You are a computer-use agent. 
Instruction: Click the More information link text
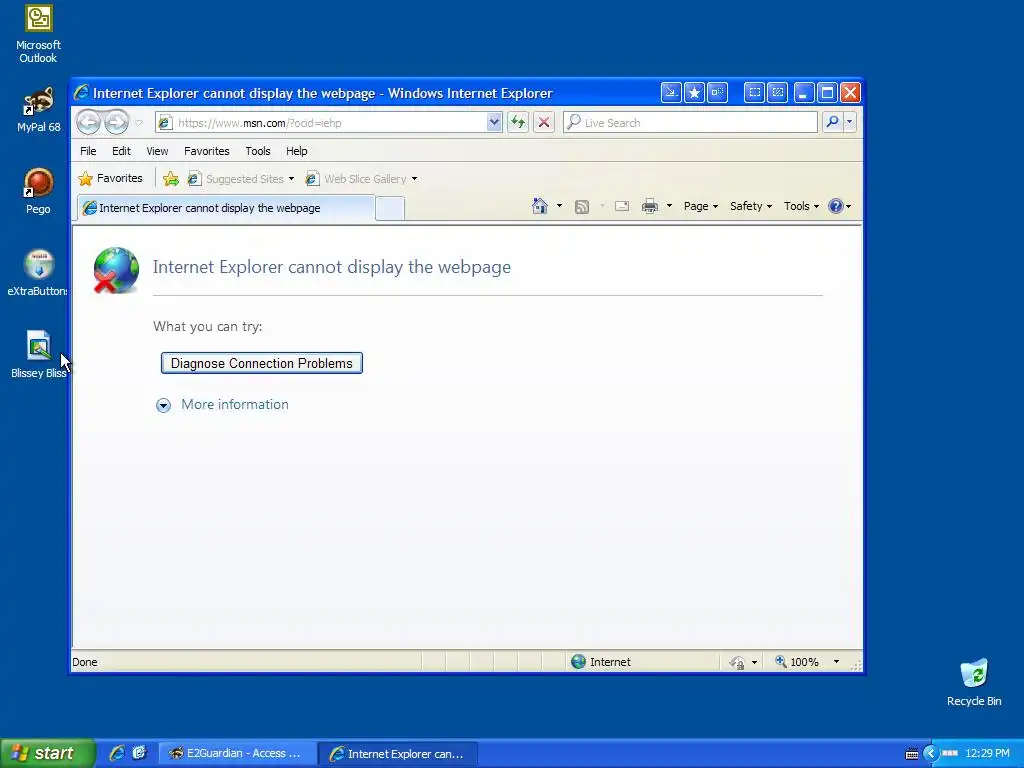click(234, 404)
